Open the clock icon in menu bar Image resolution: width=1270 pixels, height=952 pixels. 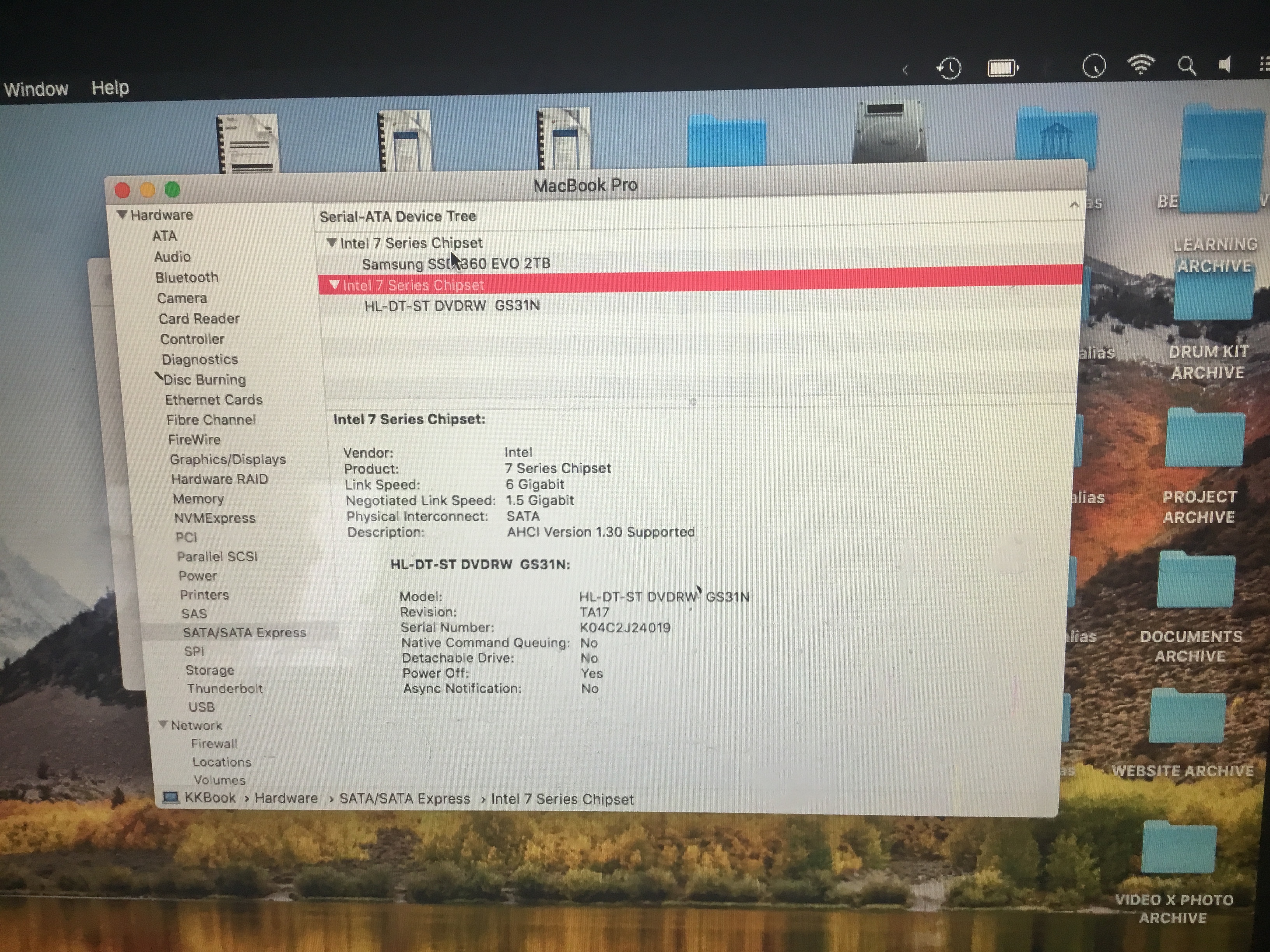pyautogui.click(x=1094, y=66)
